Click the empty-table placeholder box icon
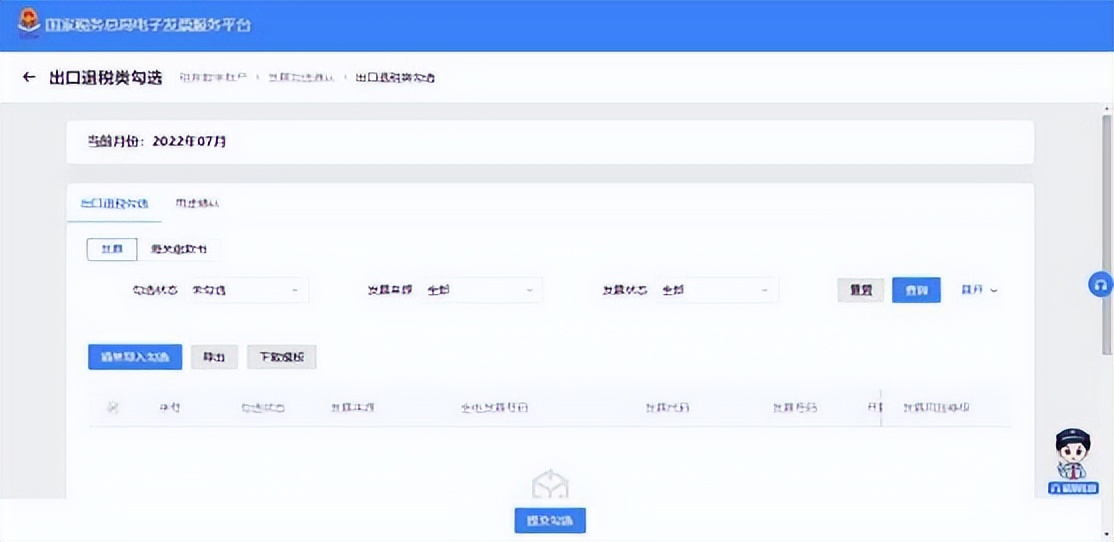This screenshot has height=542, width=1114. [550, 483]
